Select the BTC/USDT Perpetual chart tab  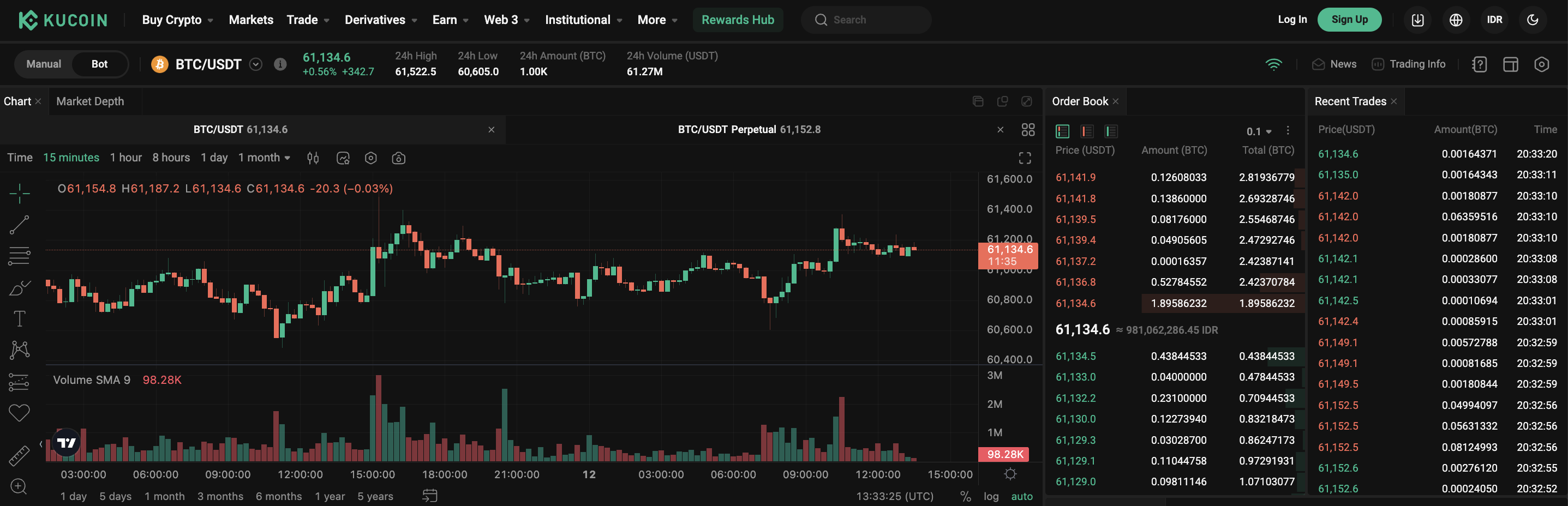coord(749,130)
